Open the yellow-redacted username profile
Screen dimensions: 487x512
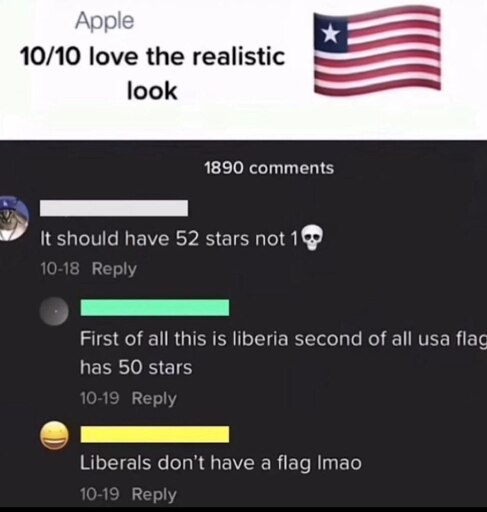155,435
